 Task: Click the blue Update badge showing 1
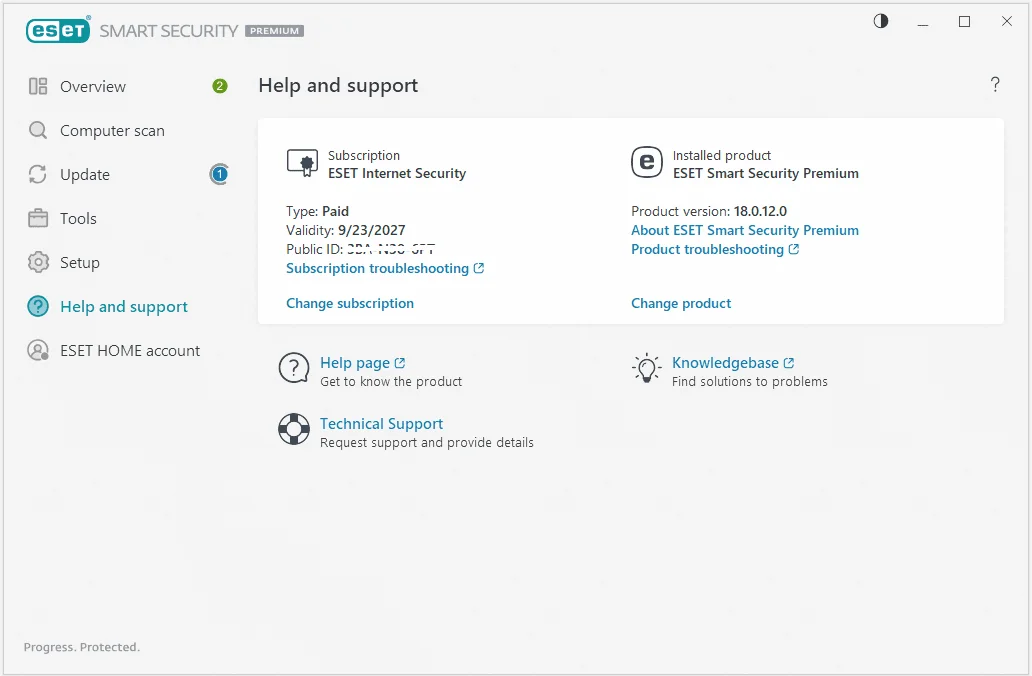click(219, 174)
